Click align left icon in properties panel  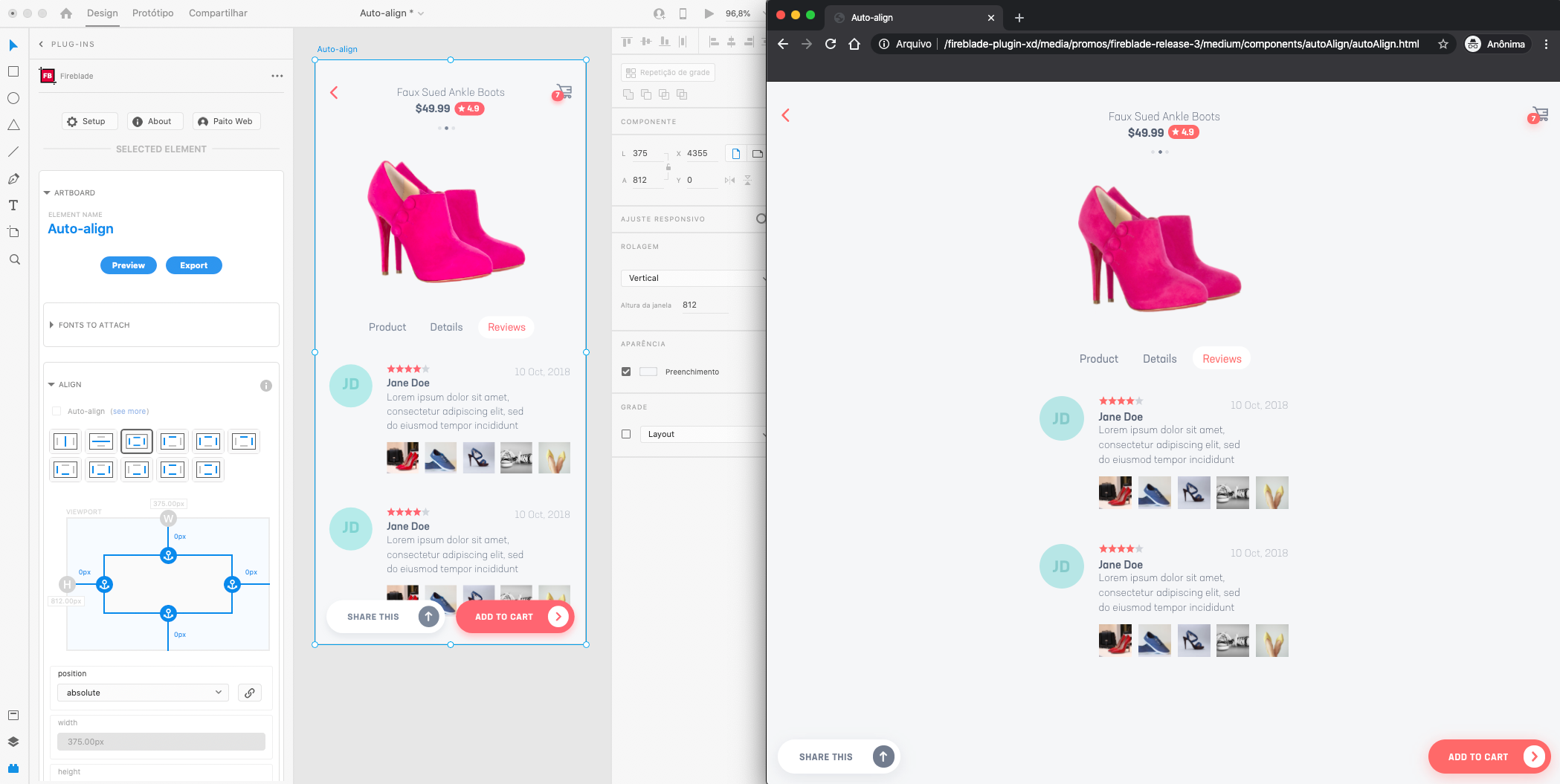[x=714, y=42]
